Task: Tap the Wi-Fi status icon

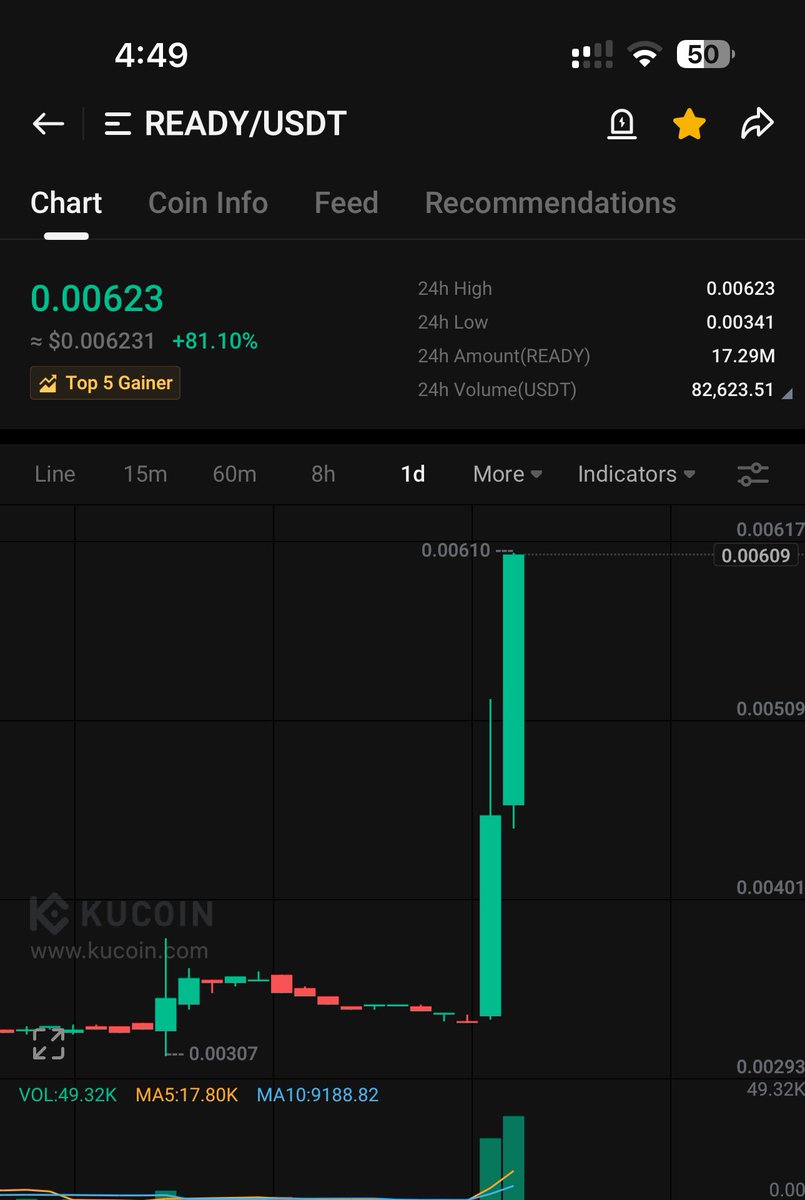Action: pos(644,55)
